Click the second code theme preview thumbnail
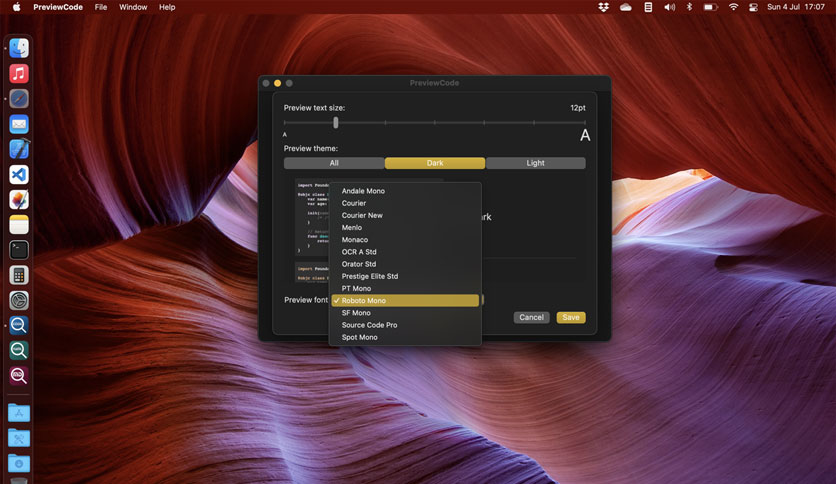This screenshot has width=836, height=484. [x=313, y=272]
